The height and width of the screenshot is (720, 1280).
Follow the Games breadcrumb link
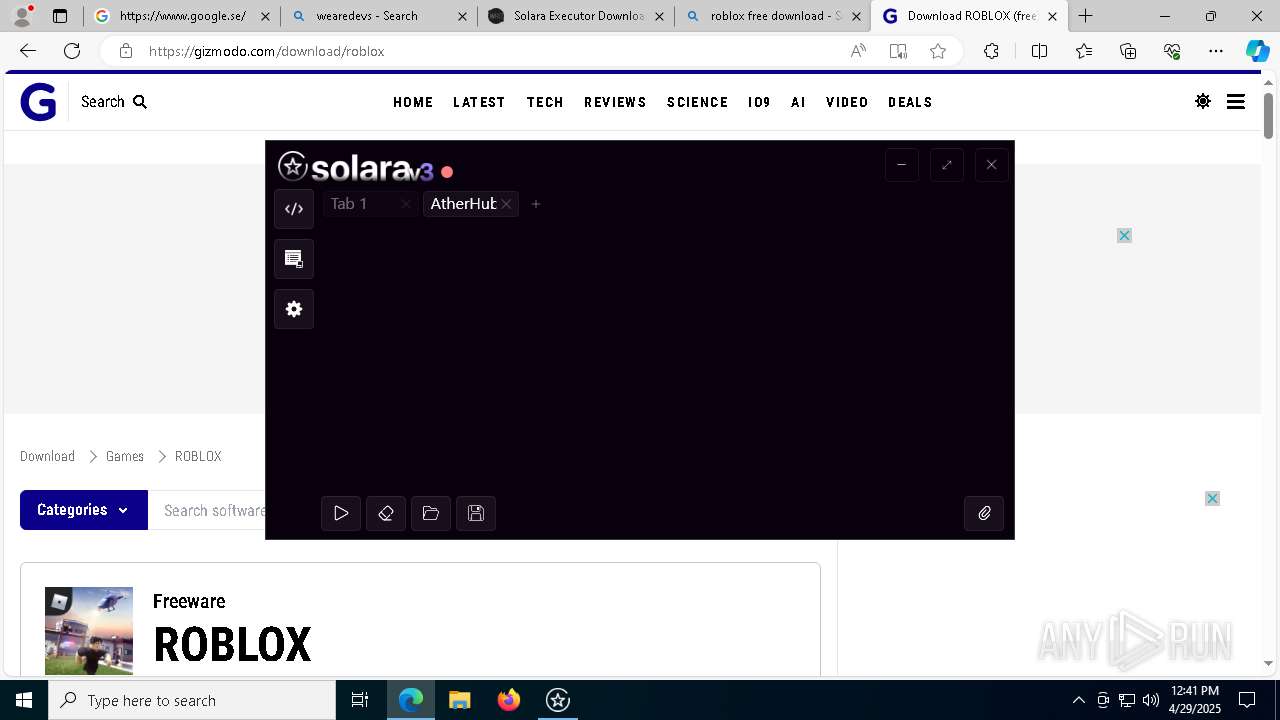click(125, 456)
